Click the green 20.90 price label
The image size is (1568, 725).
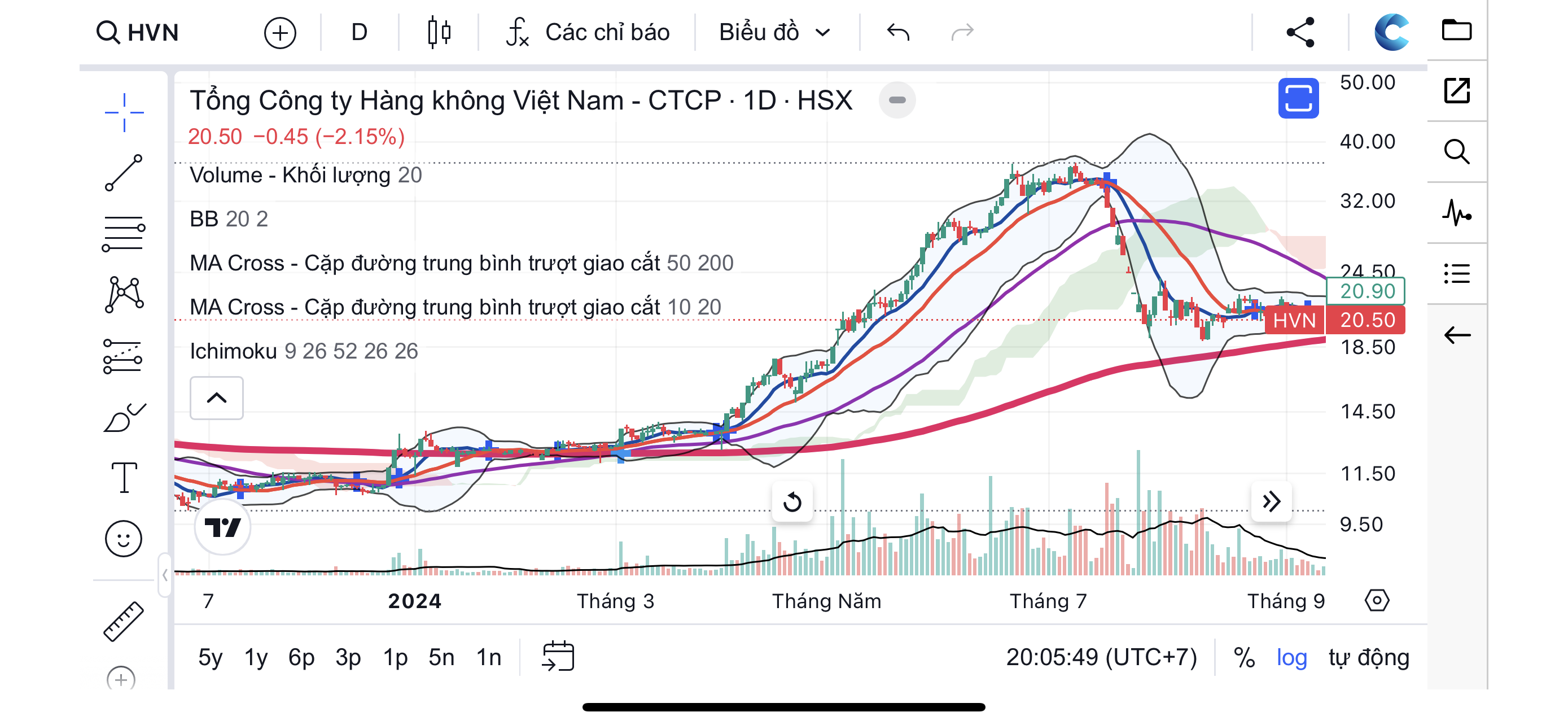(1365, 291)
